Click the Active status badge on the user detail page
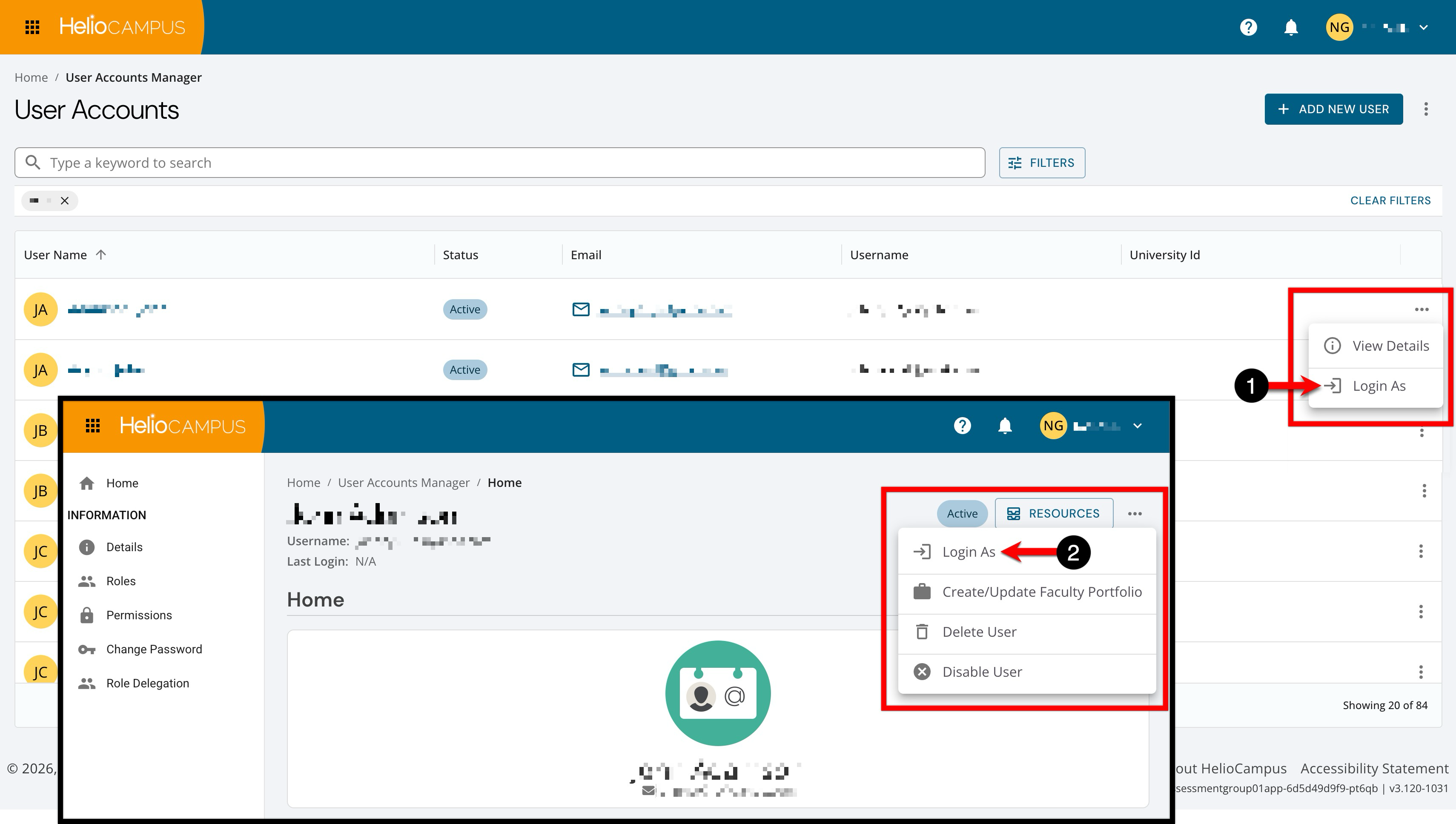1456x824 pixels. point(962,513)
